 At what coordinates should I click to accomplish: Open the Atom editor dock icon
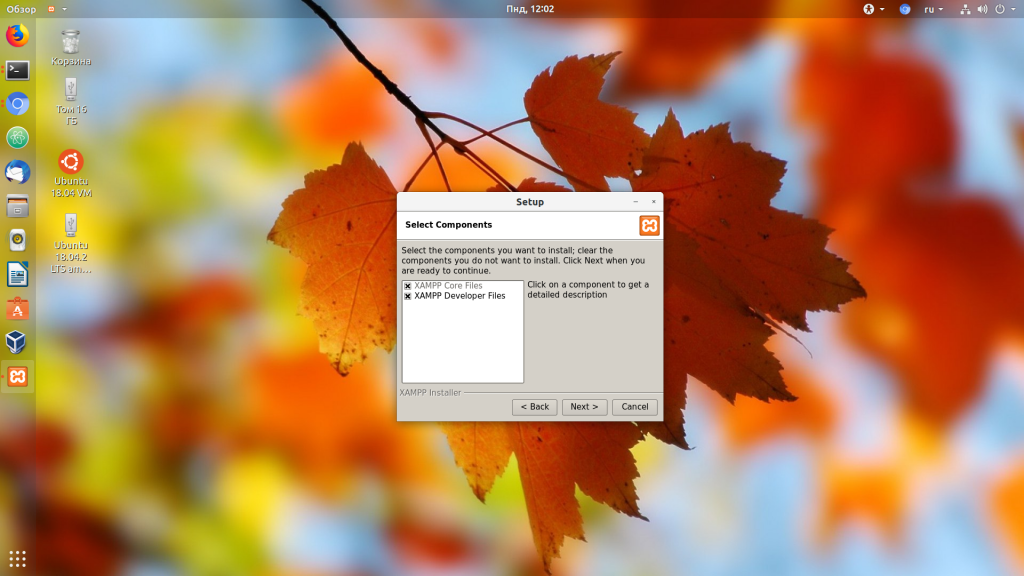point(18,138)
